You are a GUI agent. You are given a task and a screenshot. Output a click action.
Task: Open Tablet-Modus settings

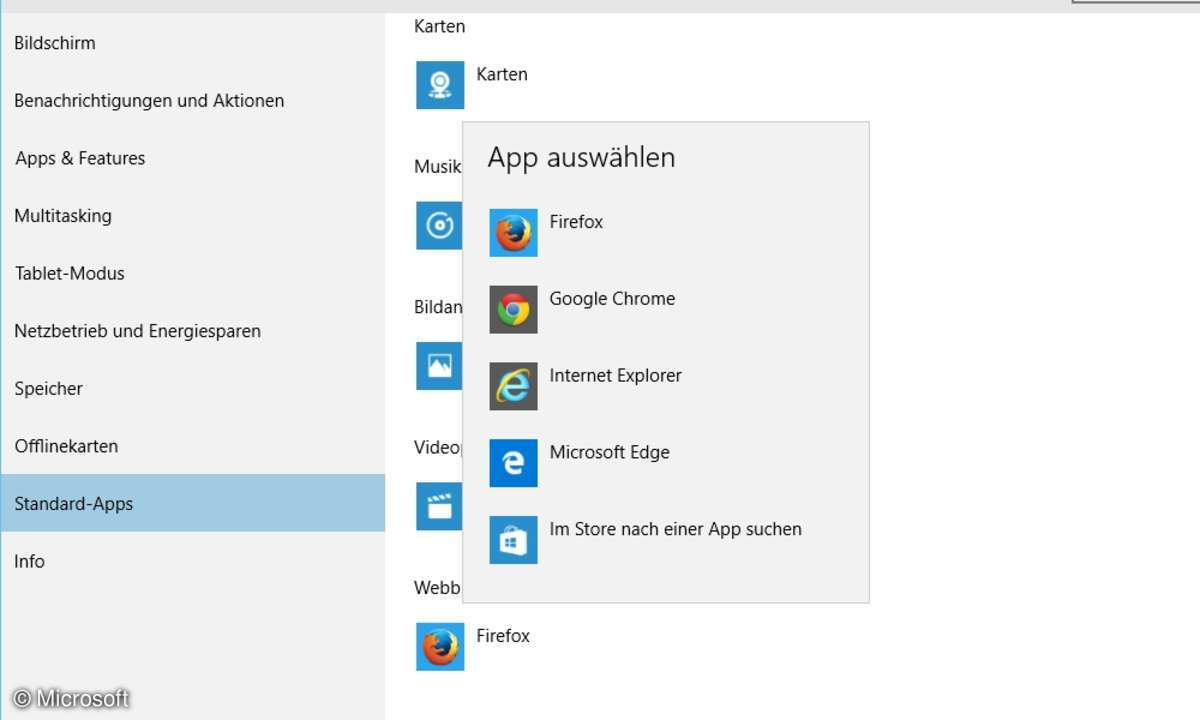pyautogui.click(x=193, y=273)
